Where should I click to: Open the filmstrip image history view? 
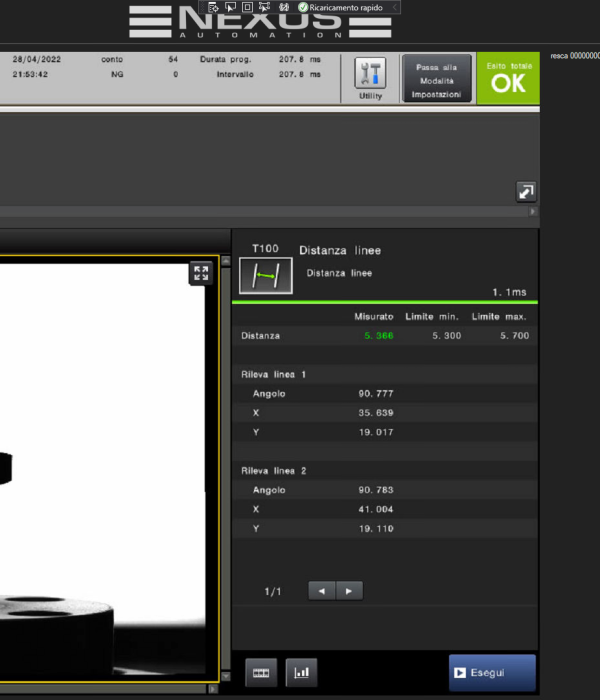260,674
